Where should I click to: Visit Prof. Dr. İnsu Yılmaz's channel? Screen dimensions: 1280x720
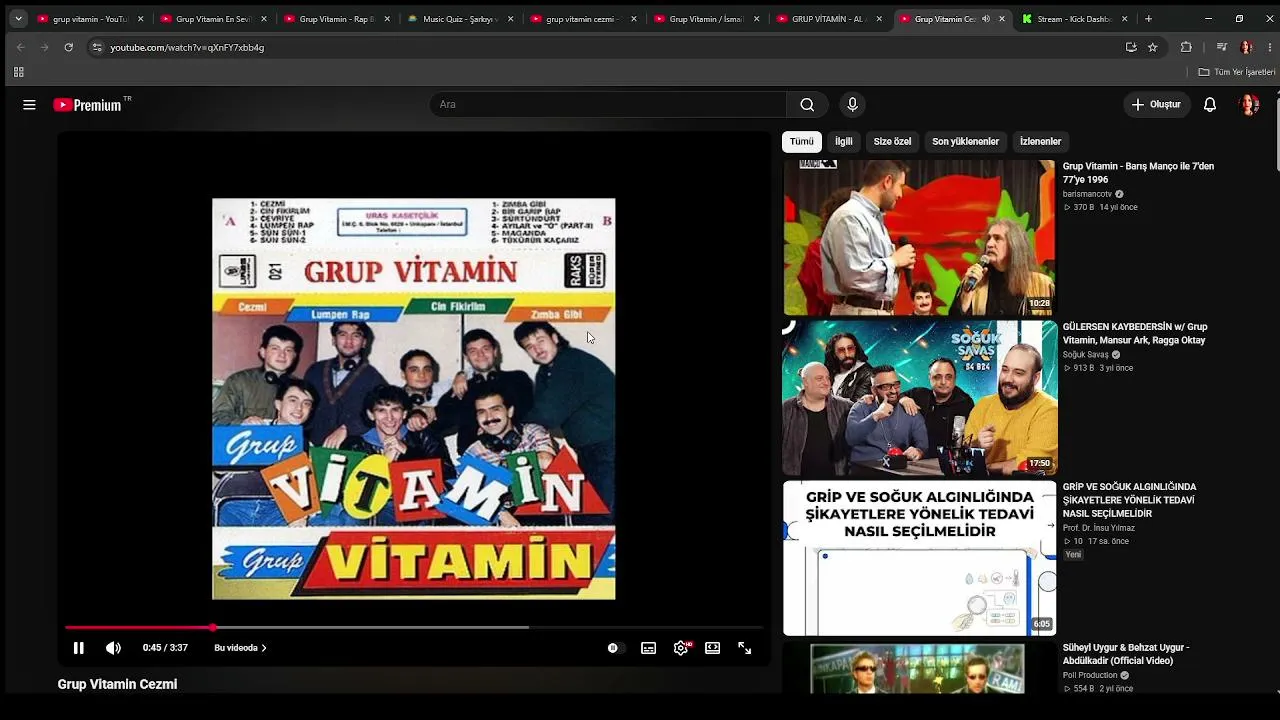(x=1099, y=528)
